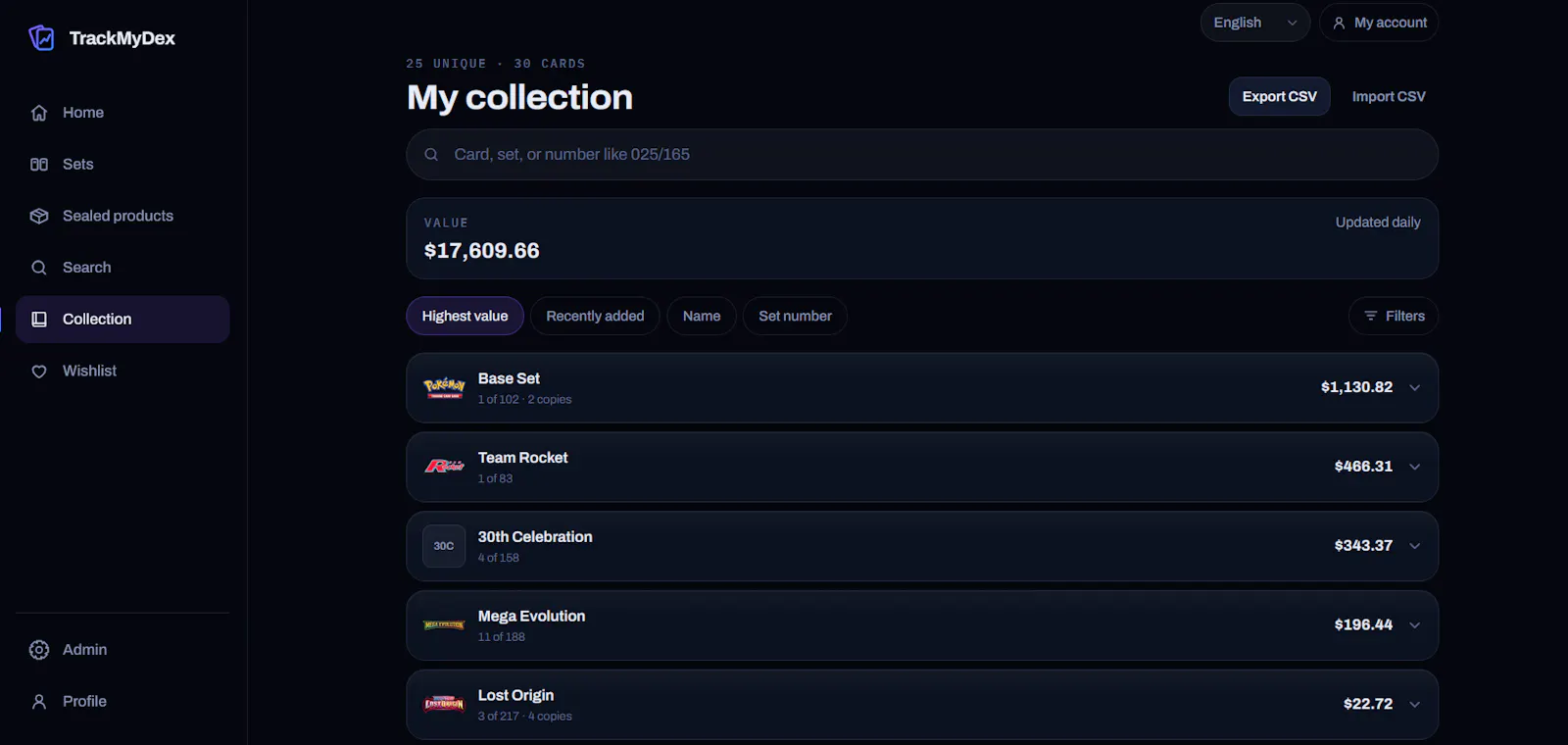
Task: Expand the Base Set row chevron
Action: click(1415, 387)
